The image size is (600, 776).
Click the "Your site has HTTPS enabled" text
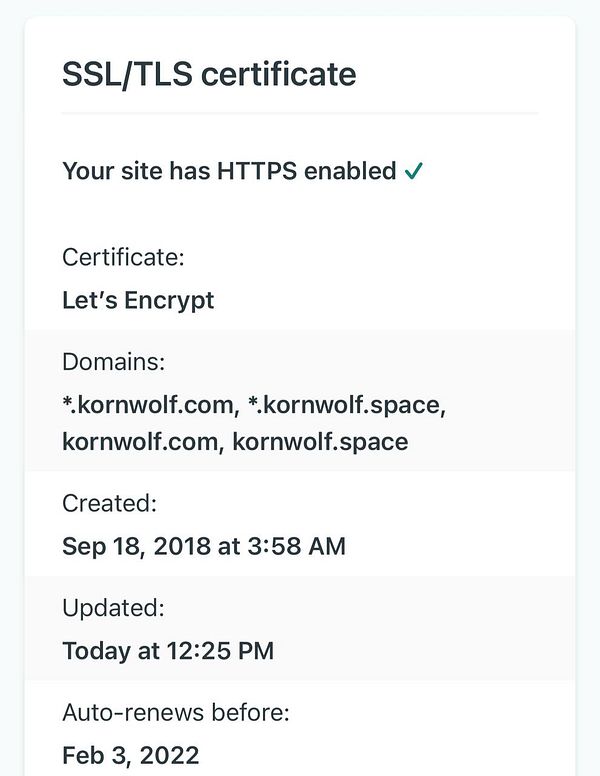(229, 171)
